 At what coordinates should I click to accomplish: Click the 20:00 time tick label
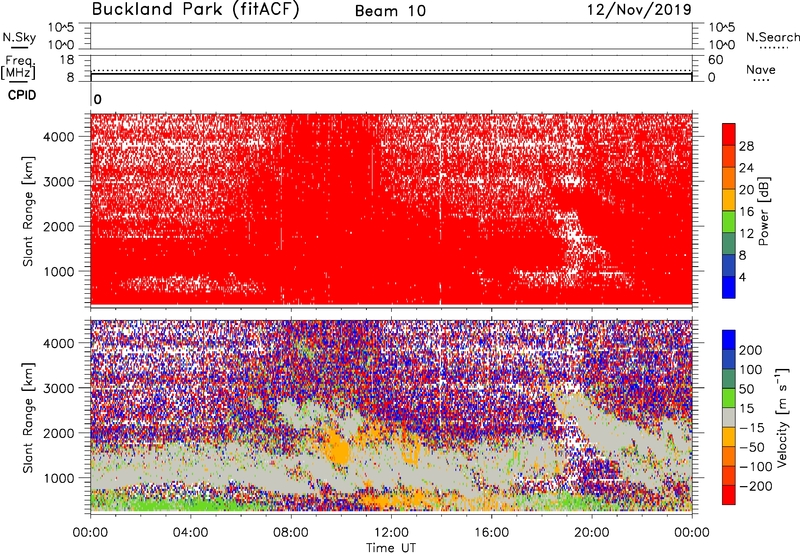pyautogui.click(x=592, y=533)
